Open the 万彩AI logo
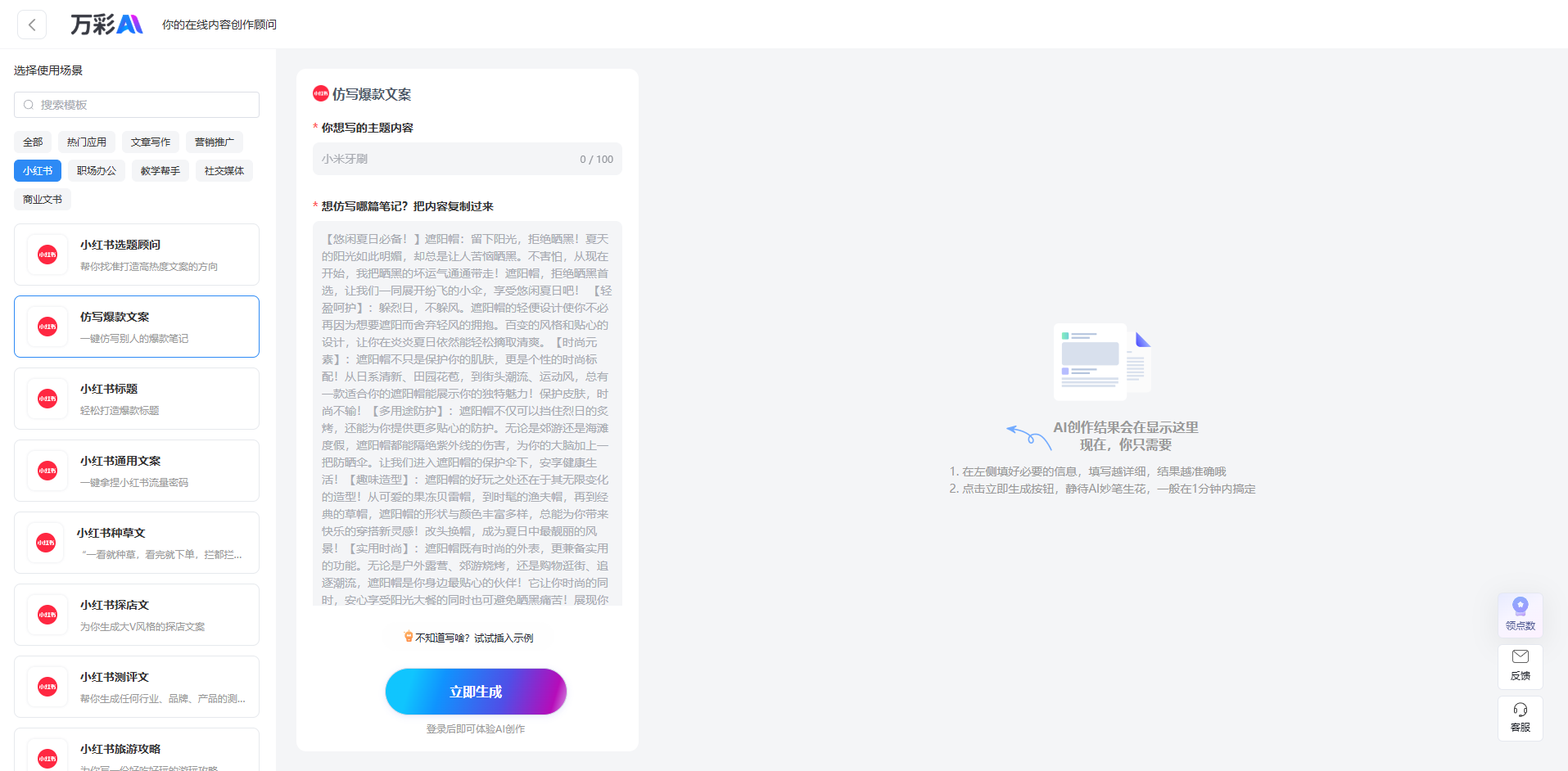The image size is (1568, 771). point(106,25)
